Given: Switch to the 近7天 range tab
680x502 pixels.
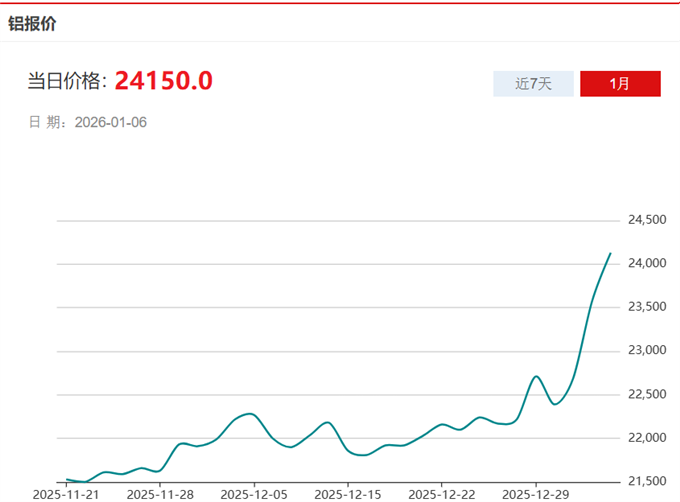Looking at the screenshot, I should [x=533, y=84].
